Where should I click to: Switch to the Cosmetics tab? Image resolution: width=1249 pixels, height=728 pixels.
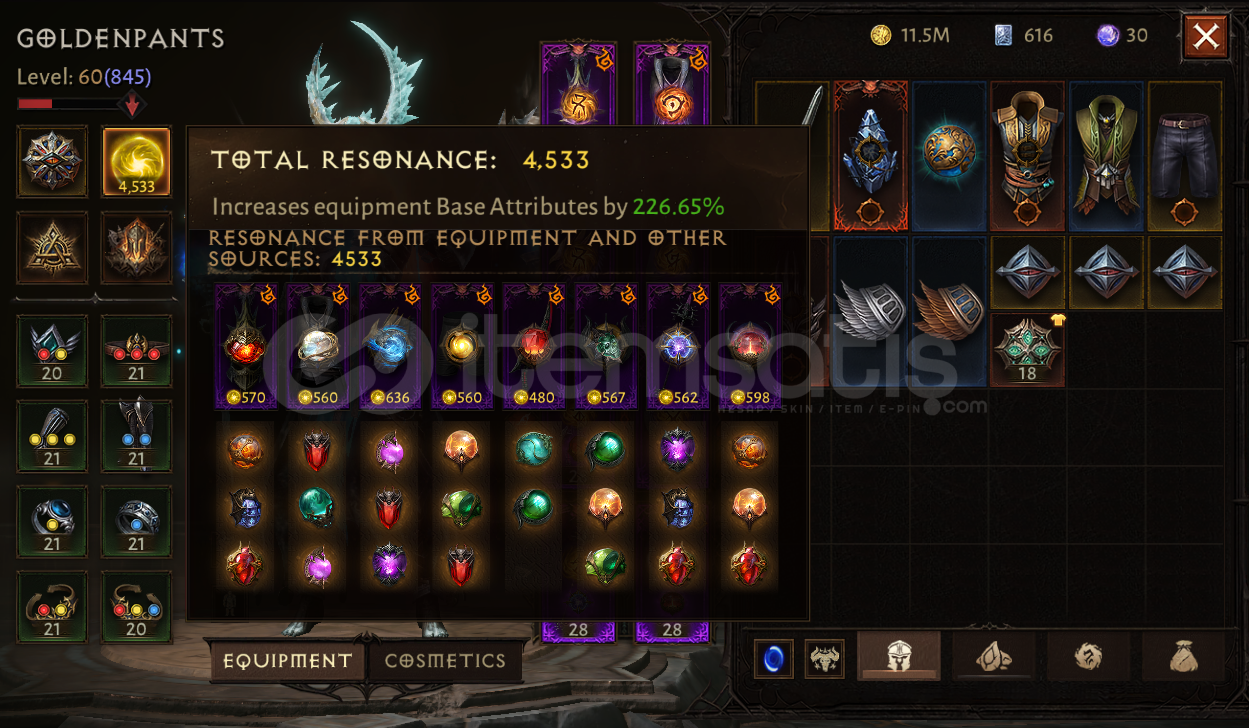pos(445,661)
